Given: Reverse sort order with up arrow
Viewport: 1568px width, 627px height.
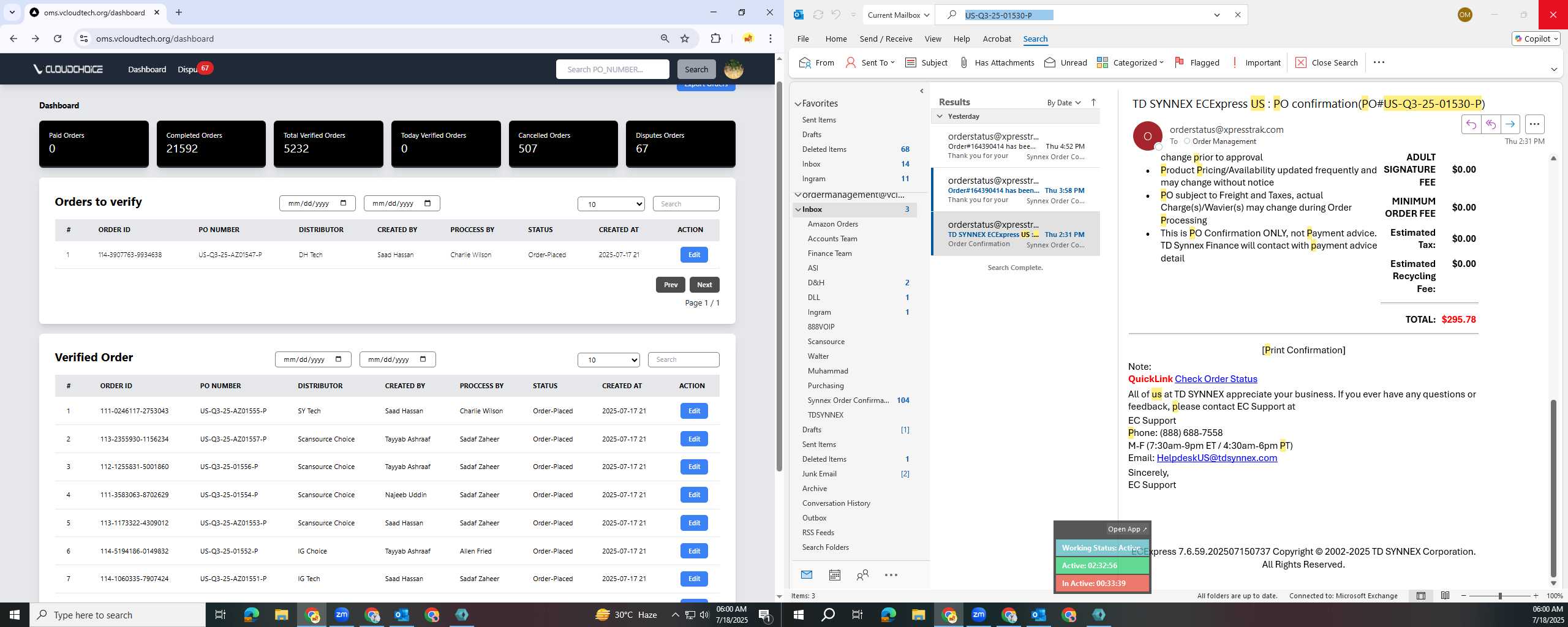Looking at the screenshot, I should coord(1093,102).
